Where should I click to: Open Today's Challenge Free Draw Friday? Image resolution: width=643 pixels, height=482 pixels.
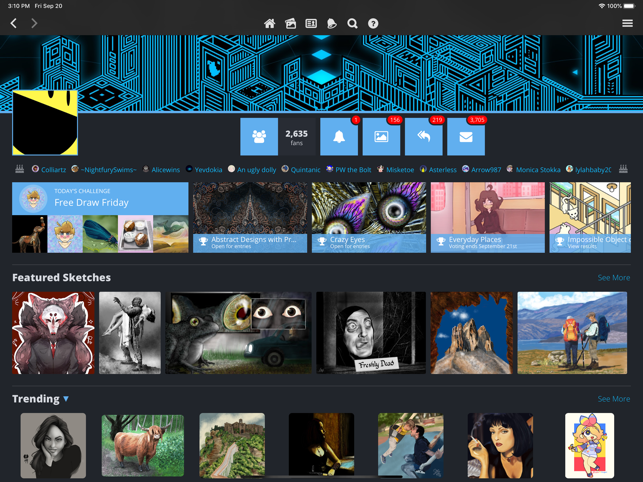(100, 199)
